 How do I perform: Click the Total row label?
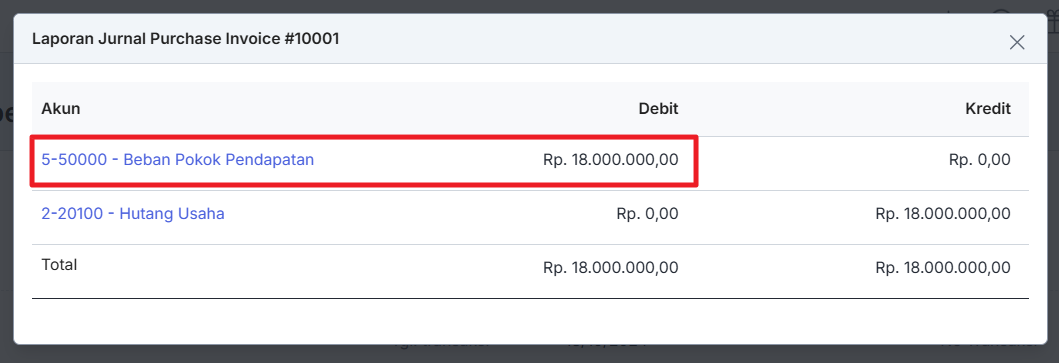click(x=59, y=265)
